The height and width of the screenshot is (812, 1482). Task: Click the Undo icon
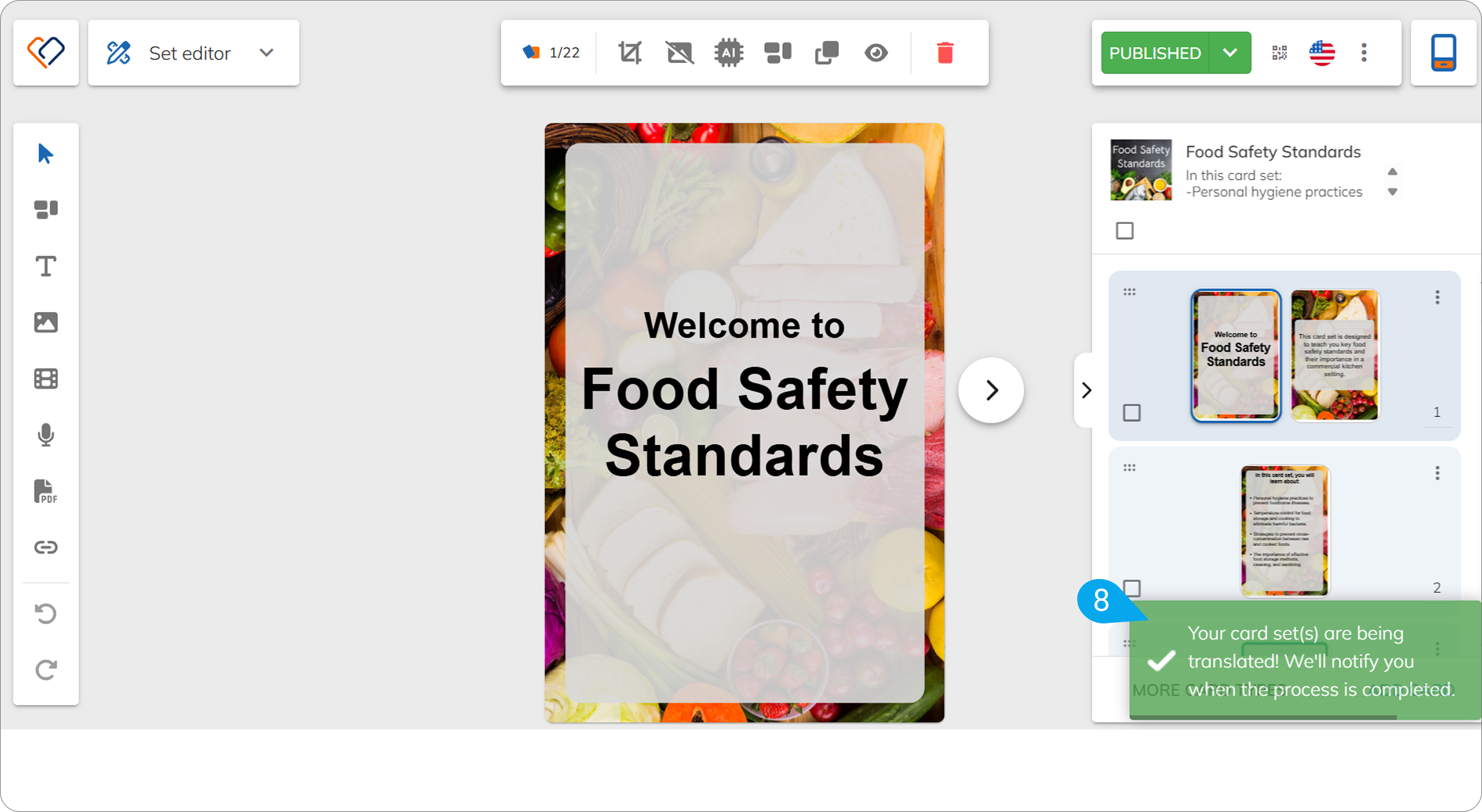coord(46,613)
